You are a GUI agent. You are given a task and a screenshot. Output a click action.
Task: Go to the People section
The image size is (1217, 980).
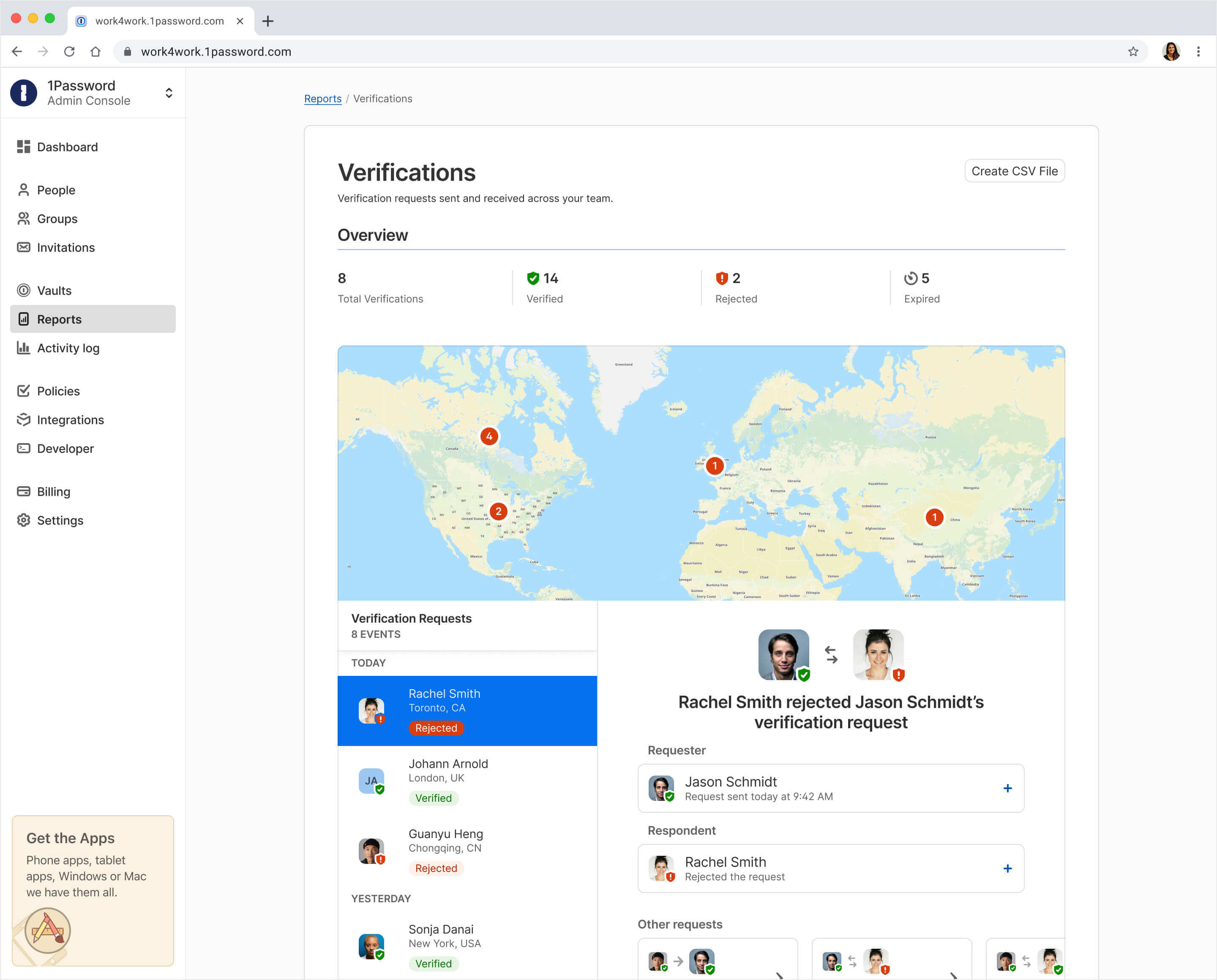click(56, 190)
